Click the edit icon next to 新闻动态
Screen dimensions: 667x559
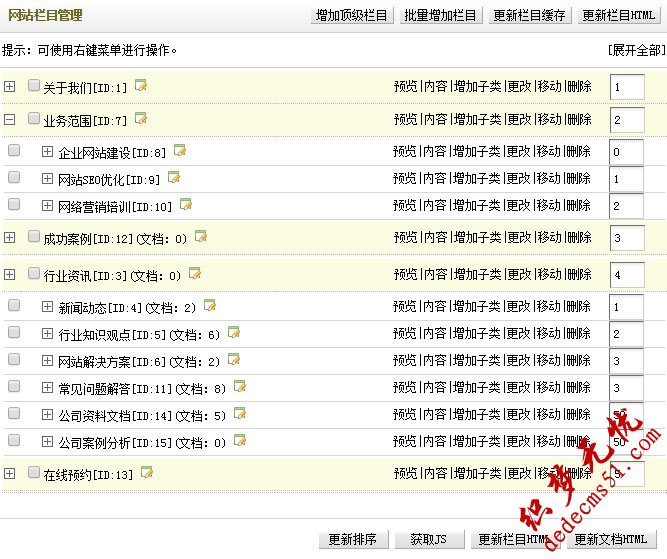point(210,306)
